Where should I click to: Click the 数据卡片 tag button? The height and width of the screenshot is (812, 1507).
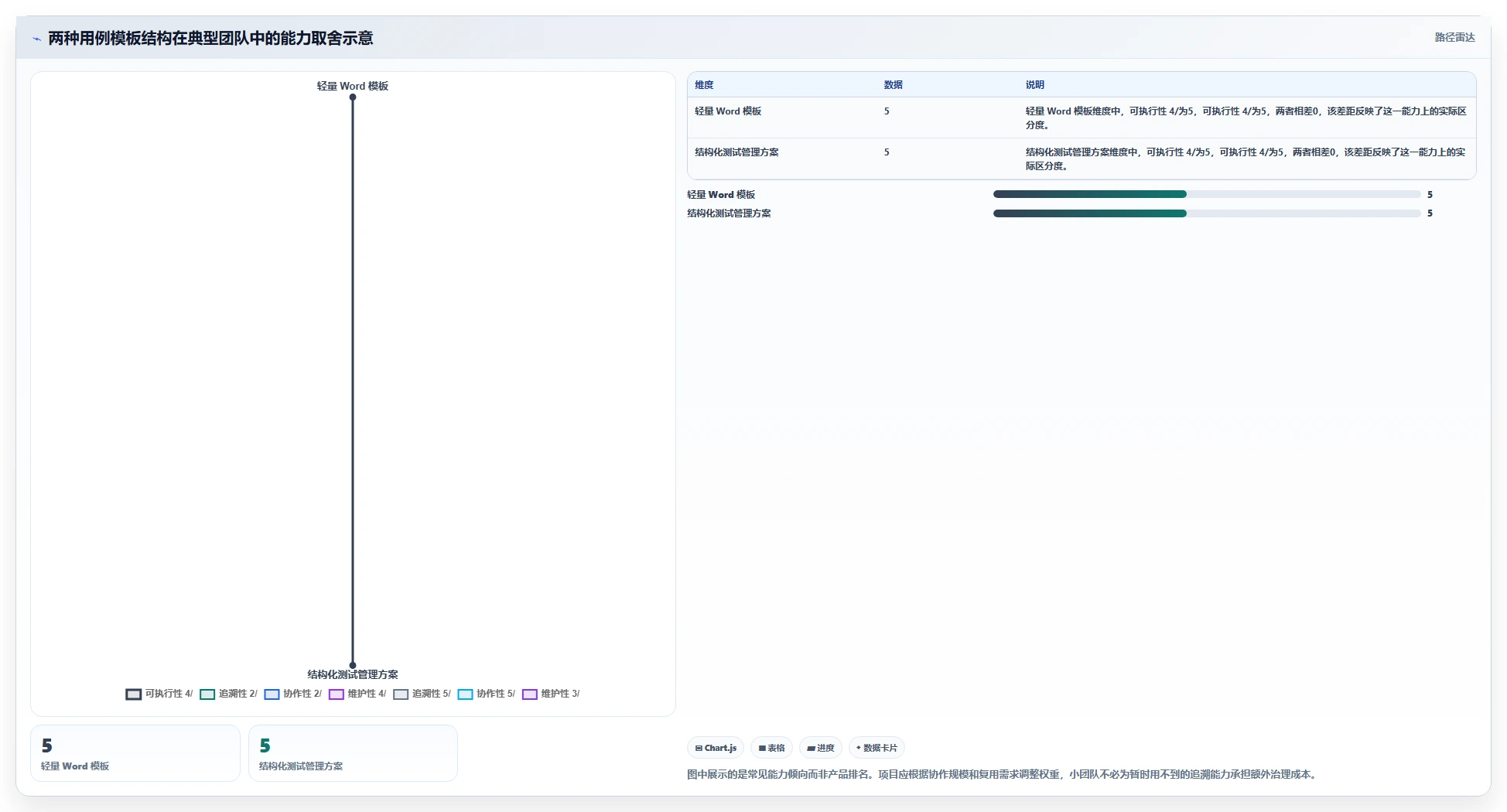(x=877, y=748)
